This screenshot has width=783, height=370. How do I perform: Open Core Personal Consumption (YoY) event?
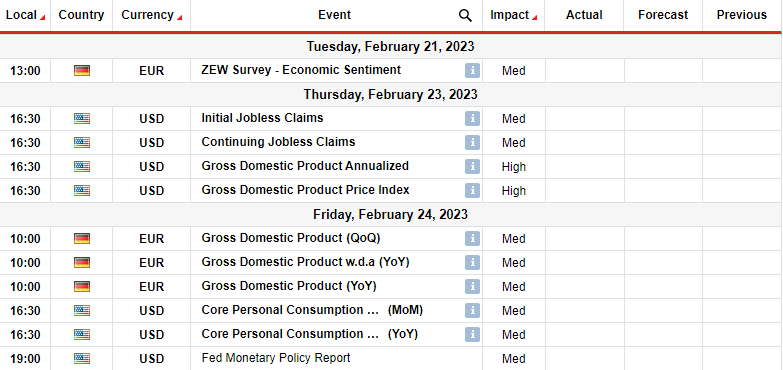(310, 334)
